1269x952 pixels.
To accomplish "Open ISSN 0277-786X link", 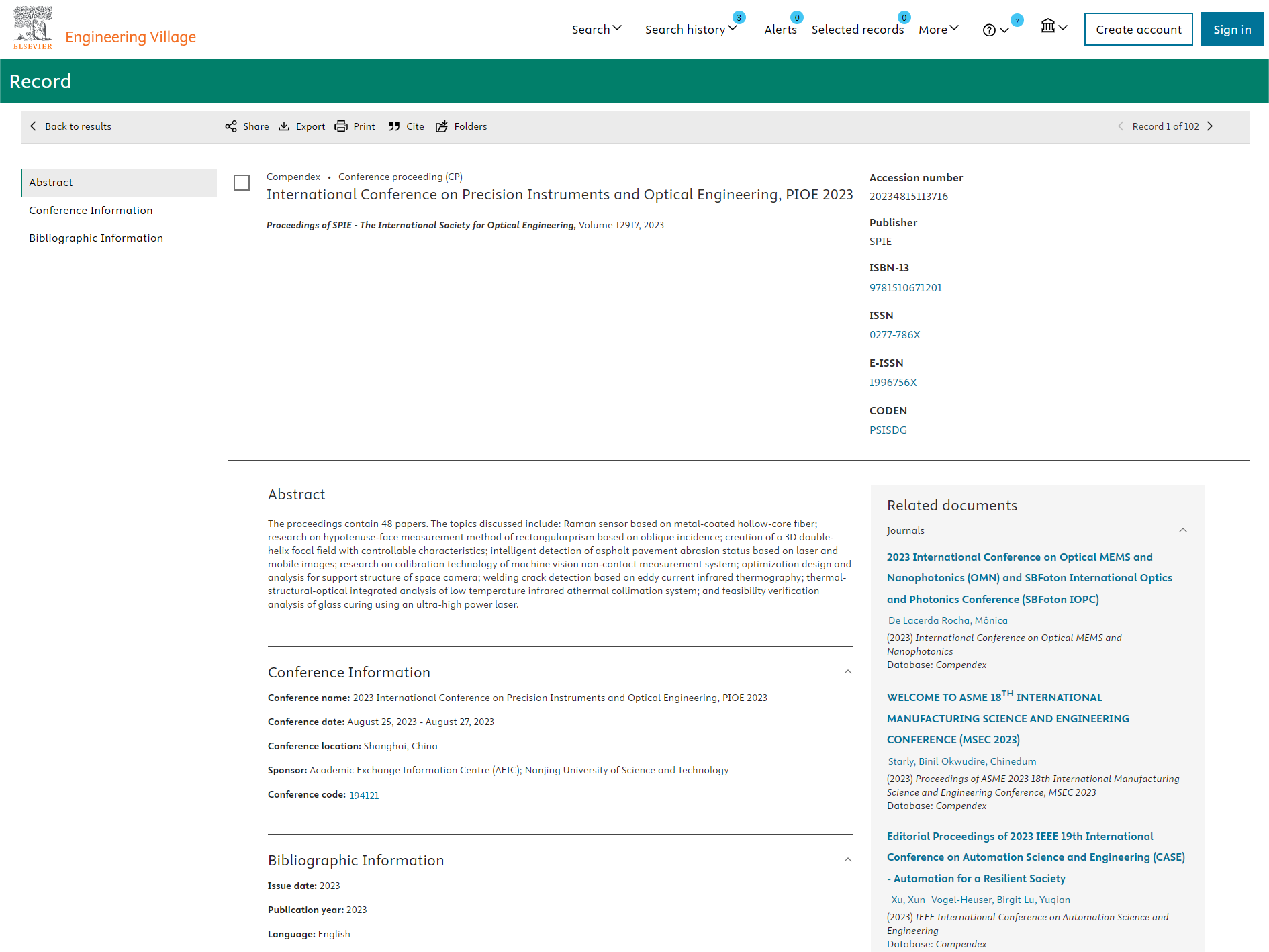I will (894, 335).
